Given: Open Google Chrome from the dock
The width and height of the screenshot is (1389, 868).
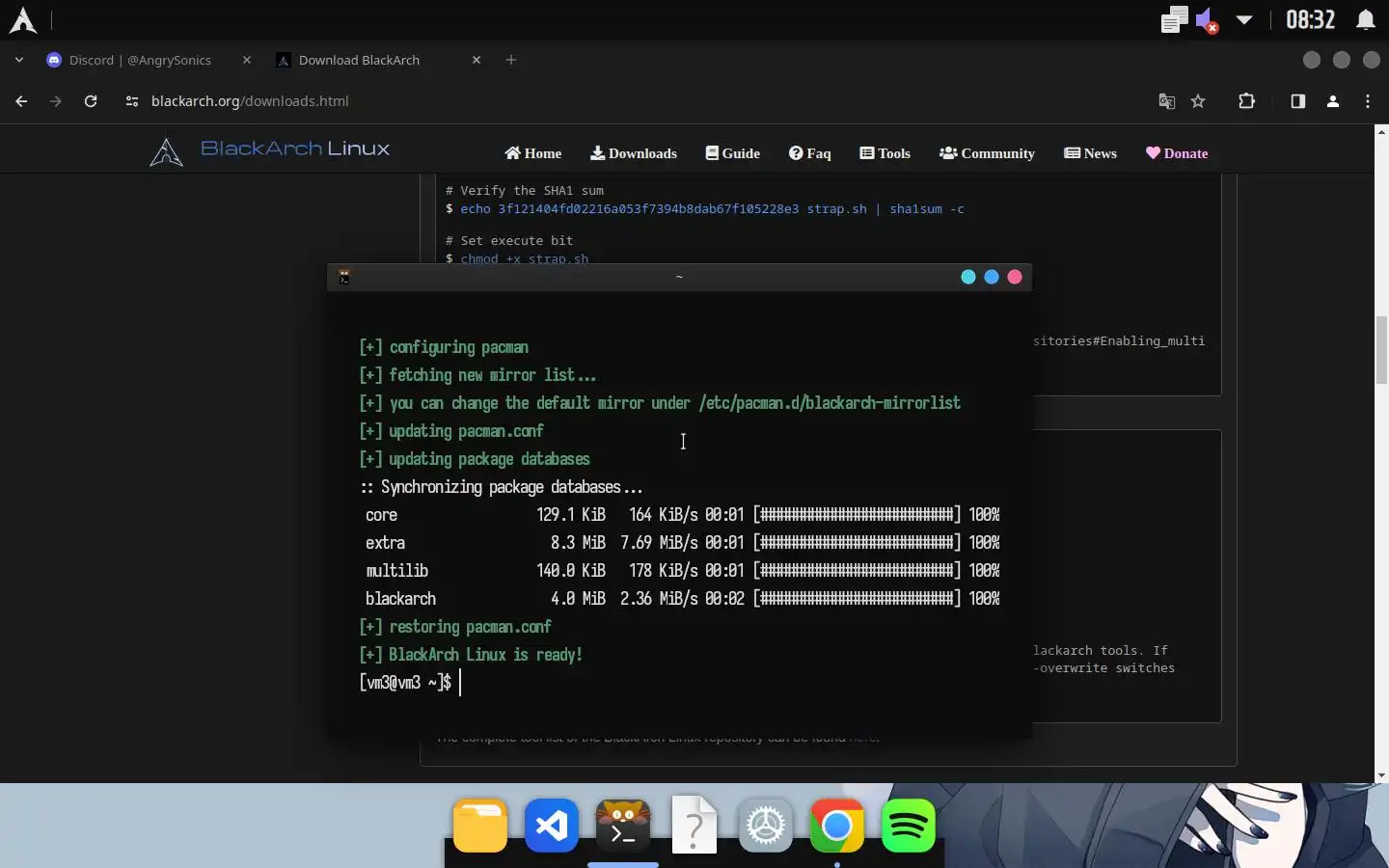Looking at the screenshot, I should click(x=837, y=827).
